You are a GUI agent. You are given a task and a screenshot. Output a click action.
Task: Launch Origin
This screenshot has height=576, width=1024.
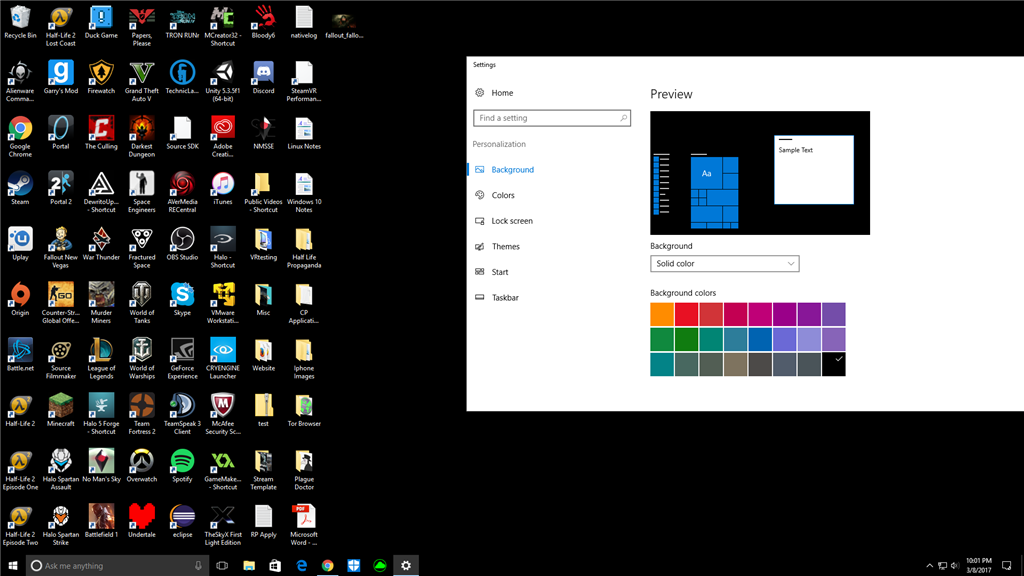(x=20, y=299)
